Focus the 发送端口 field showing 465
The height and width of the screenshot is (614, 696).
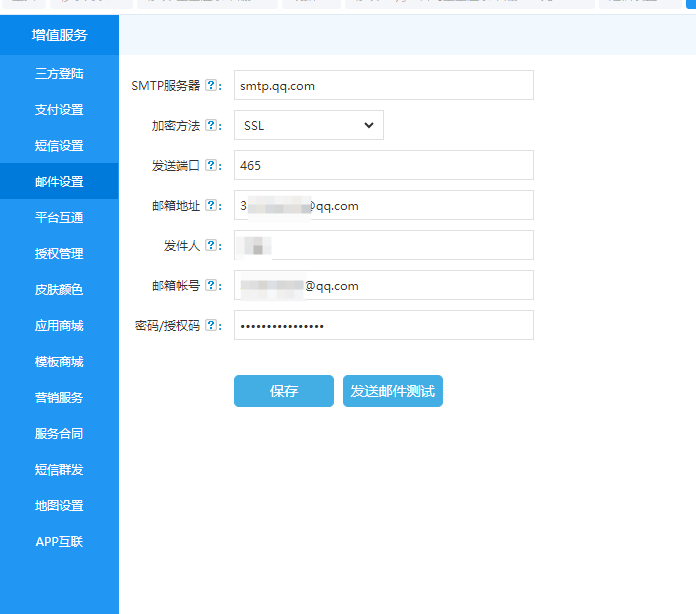[383, 165]
